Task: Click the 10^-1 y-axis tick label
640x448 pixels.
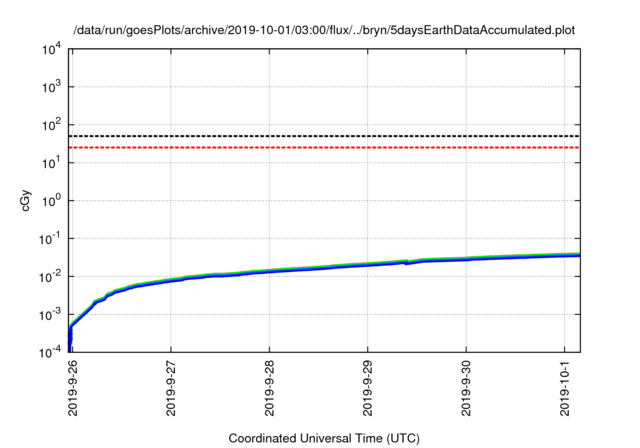Action: click(x=51, y=239)
